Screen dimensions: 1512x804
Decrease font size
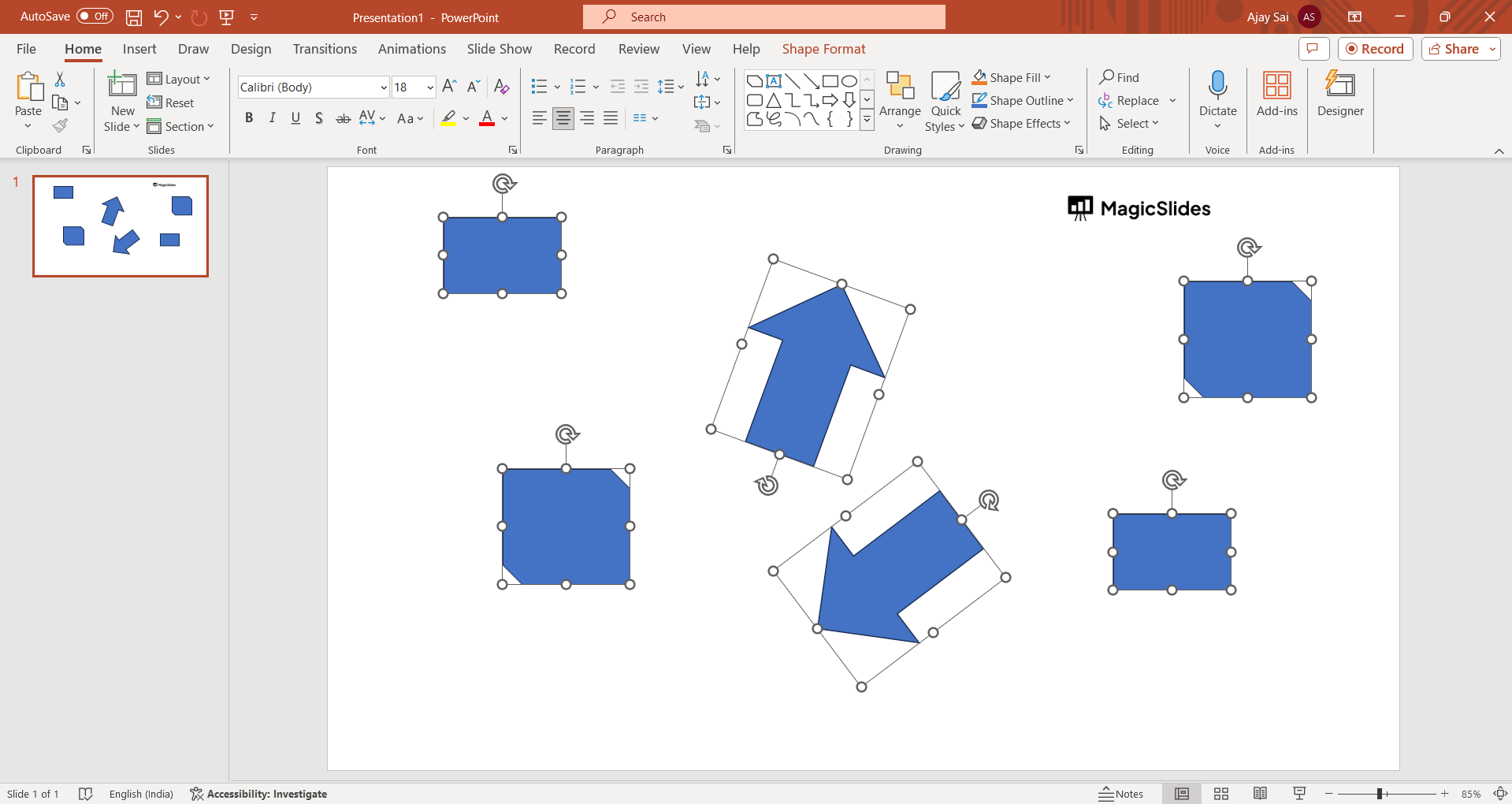click(x=474, y=87)
